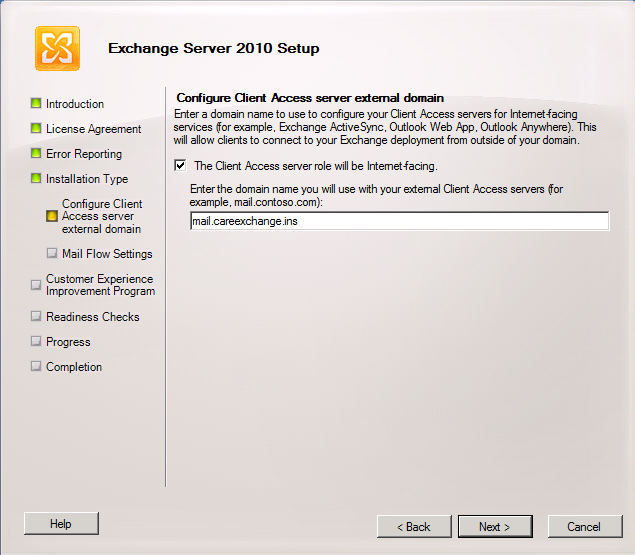Click the gray Readiness Checks step indicator
635x555 pixels.
coord(36,316)
